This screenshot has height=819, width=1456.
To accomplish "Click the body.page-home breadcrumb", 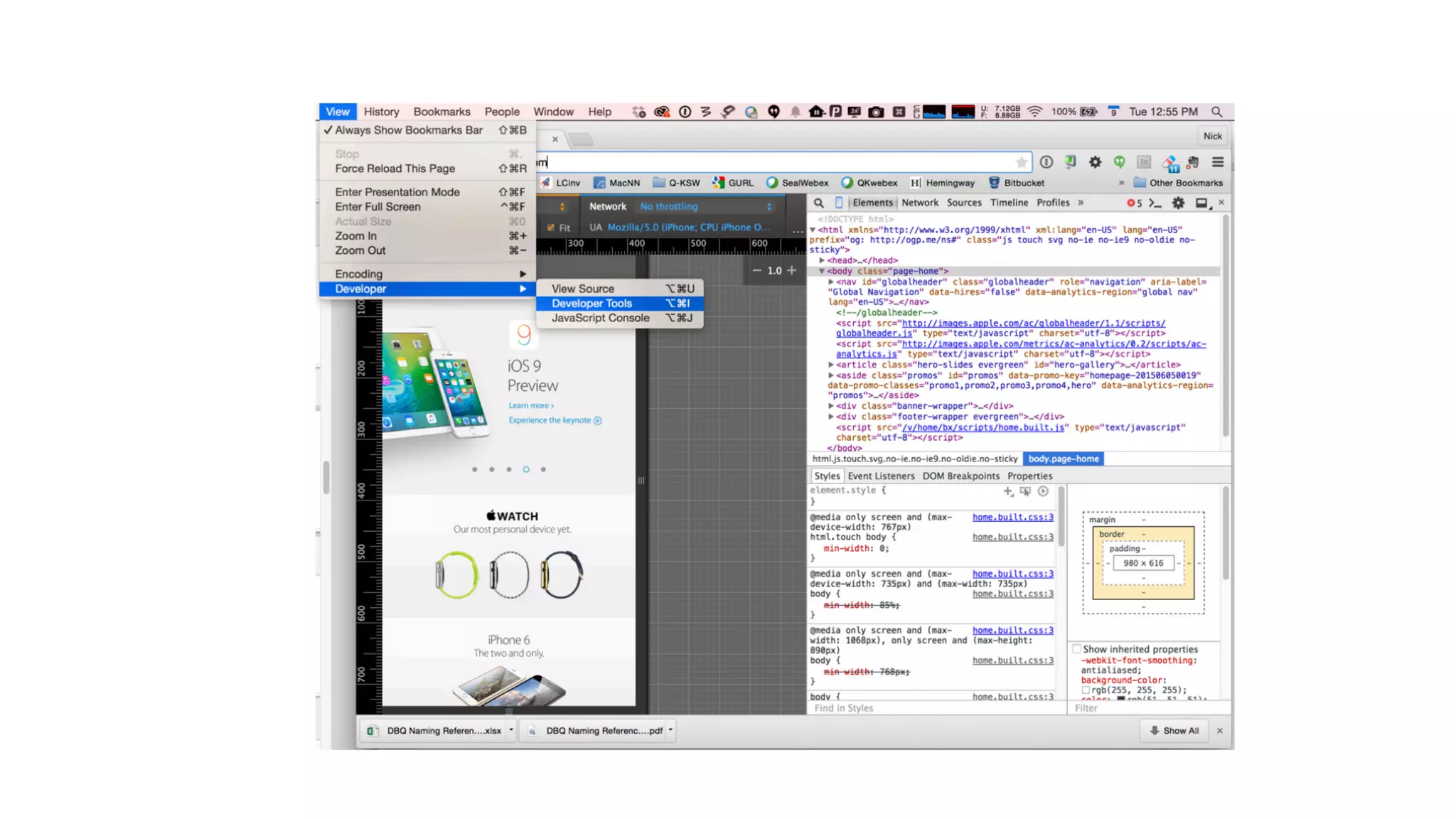I will pos(1063,459).
